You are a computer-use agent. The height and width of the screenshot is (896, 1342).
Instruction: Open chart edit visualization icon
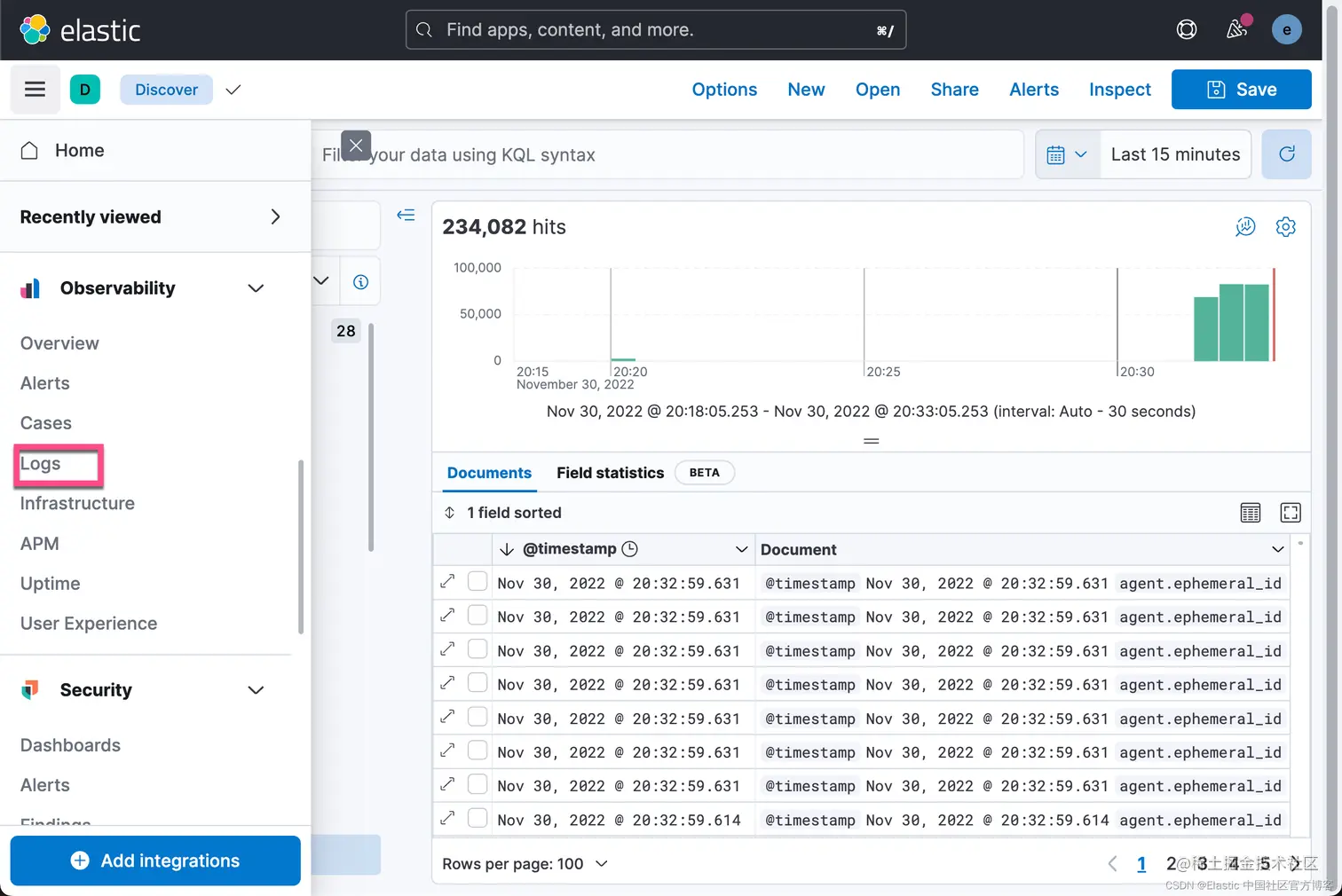pos(1245,227)
